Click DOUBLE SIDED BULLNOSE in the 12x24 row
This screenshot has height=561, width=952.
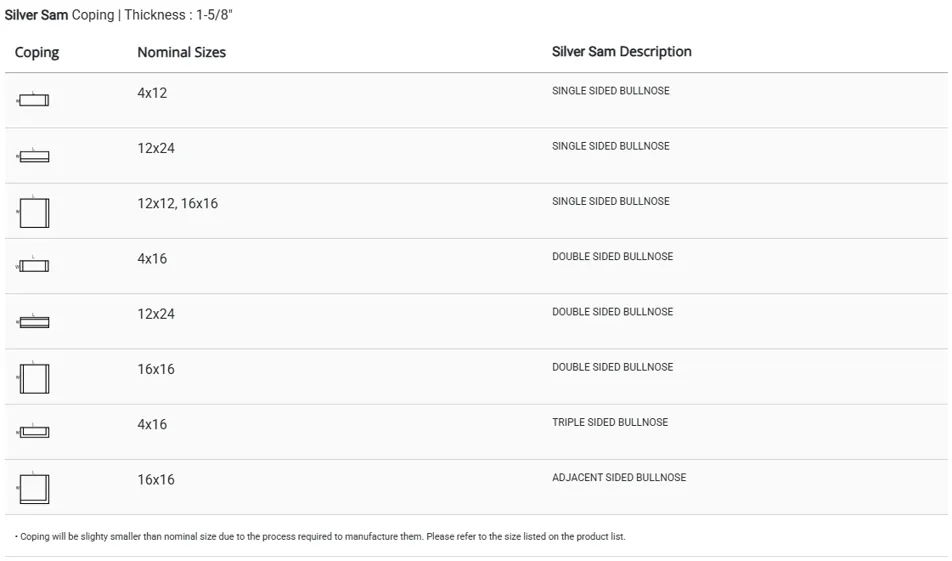pos(612,312)
